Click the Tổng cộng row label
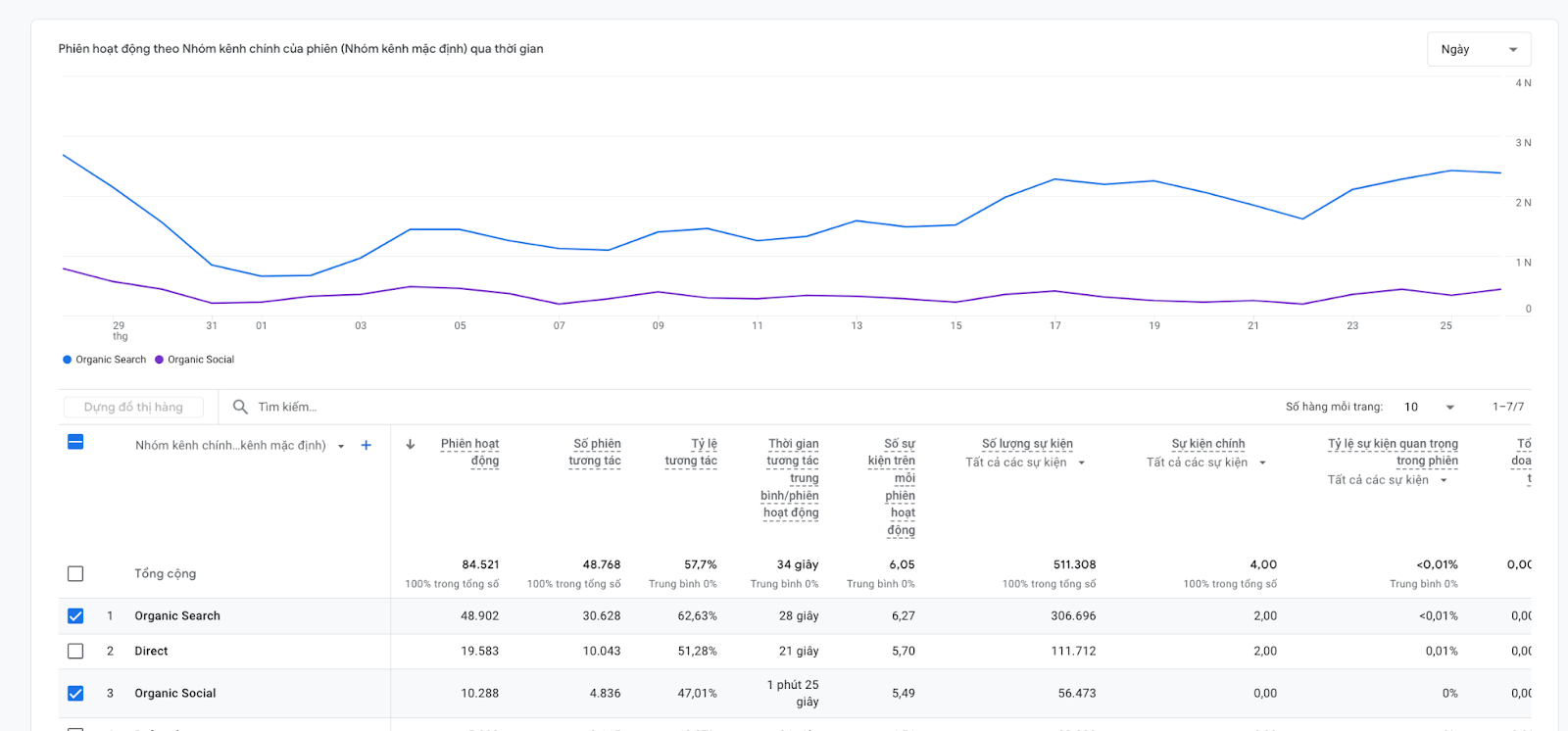Viewport: 1568px width, 731px height. pyautogui.click(x=165, y=573)
